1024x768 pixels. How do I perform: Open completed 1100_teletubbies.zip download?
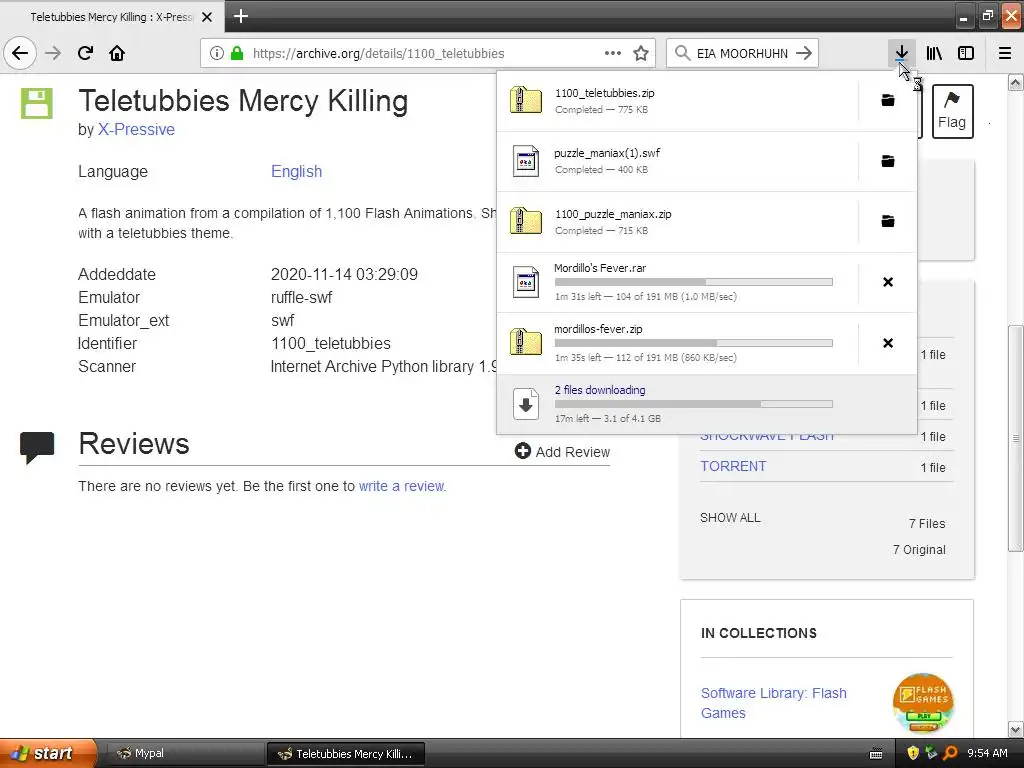tap(678, 101)
